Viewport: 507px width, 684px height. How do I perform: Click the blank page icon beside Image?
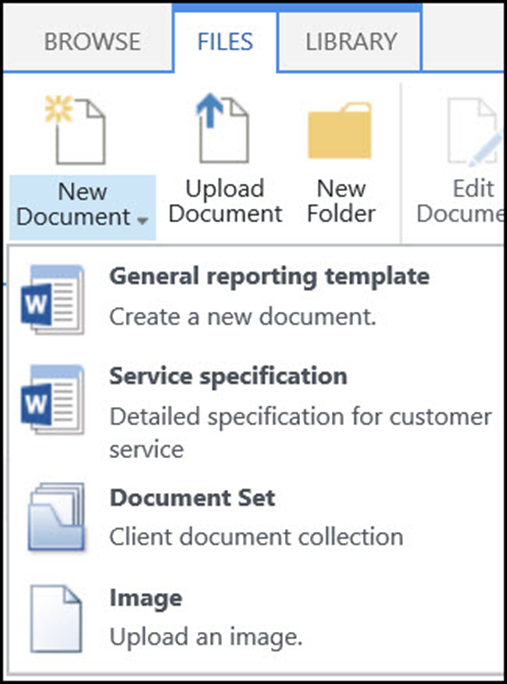tap(56, 619)
